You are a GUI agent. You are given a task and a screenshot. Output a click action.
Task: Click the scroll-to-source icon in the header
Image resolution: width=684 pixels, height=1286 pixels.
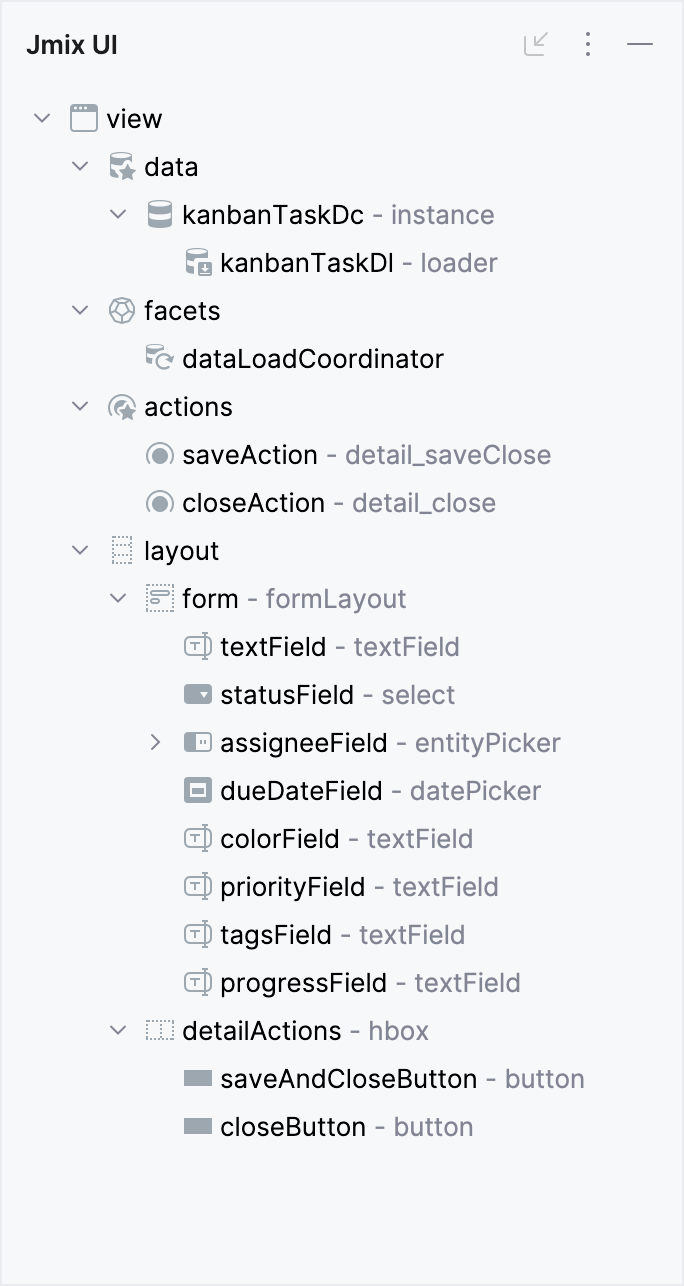pyautogui.click(x=536, y=44)
